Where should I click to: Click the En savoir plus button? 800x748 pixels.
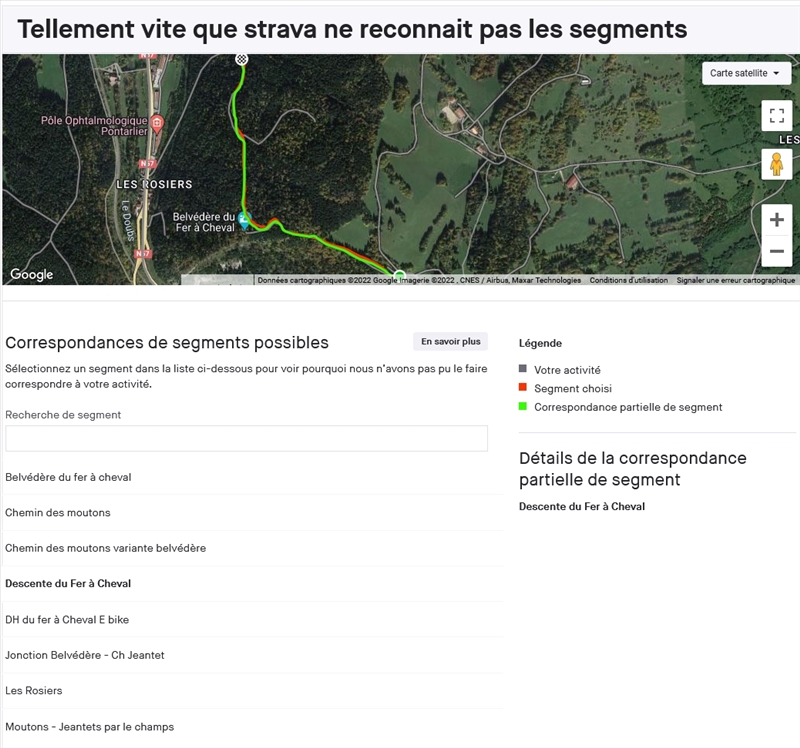click(x=451, y=341)
